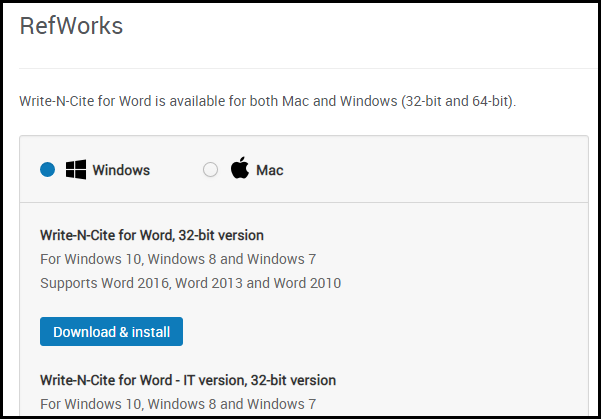Viewport: 601px width, 419px height.
Task: Click Windows compatibility line under IT version heading
Action: coord(178,404)
